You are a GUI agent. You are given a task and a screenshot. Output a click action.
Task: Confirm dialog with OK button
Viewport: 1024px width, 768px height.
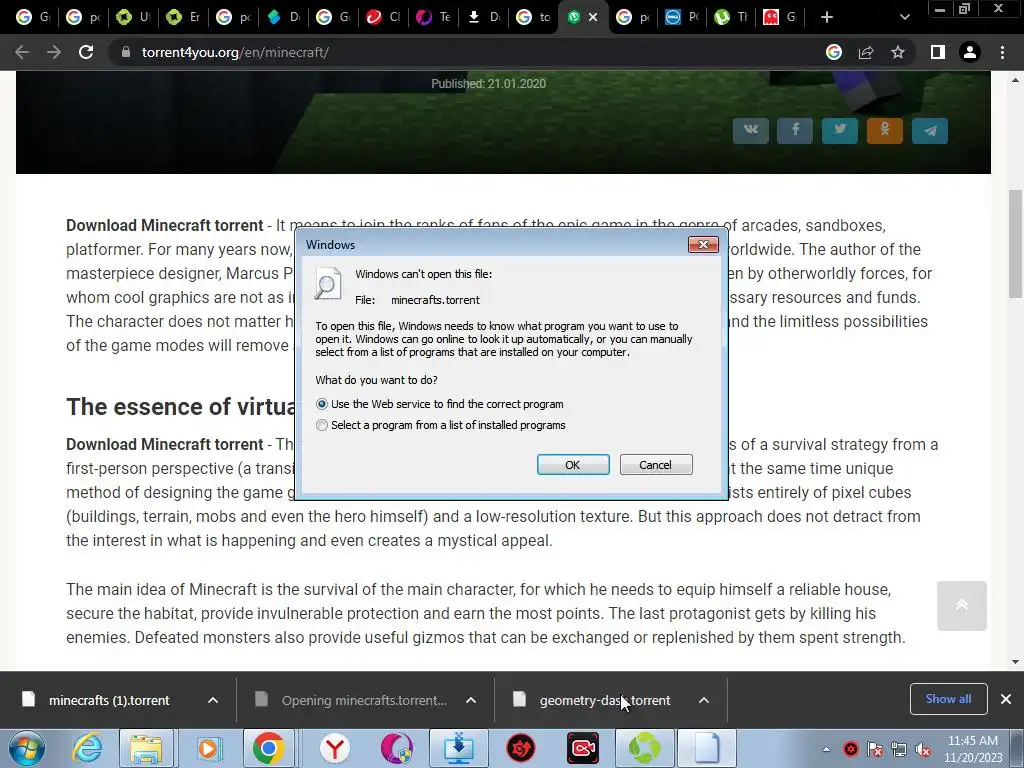tap(573, 465)
